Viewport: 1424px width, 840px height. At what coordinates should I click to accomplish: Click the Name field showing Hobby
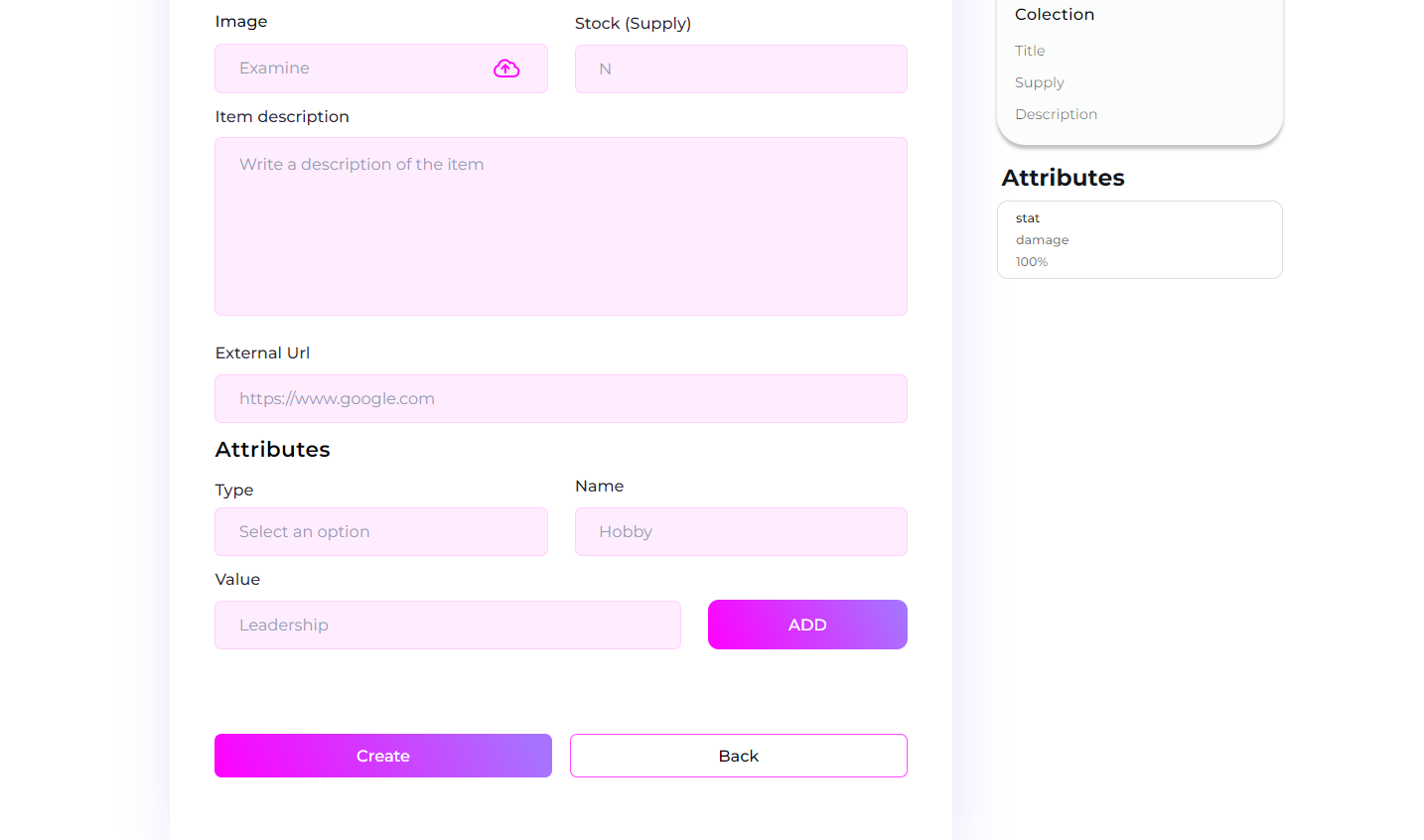point(741,532)
